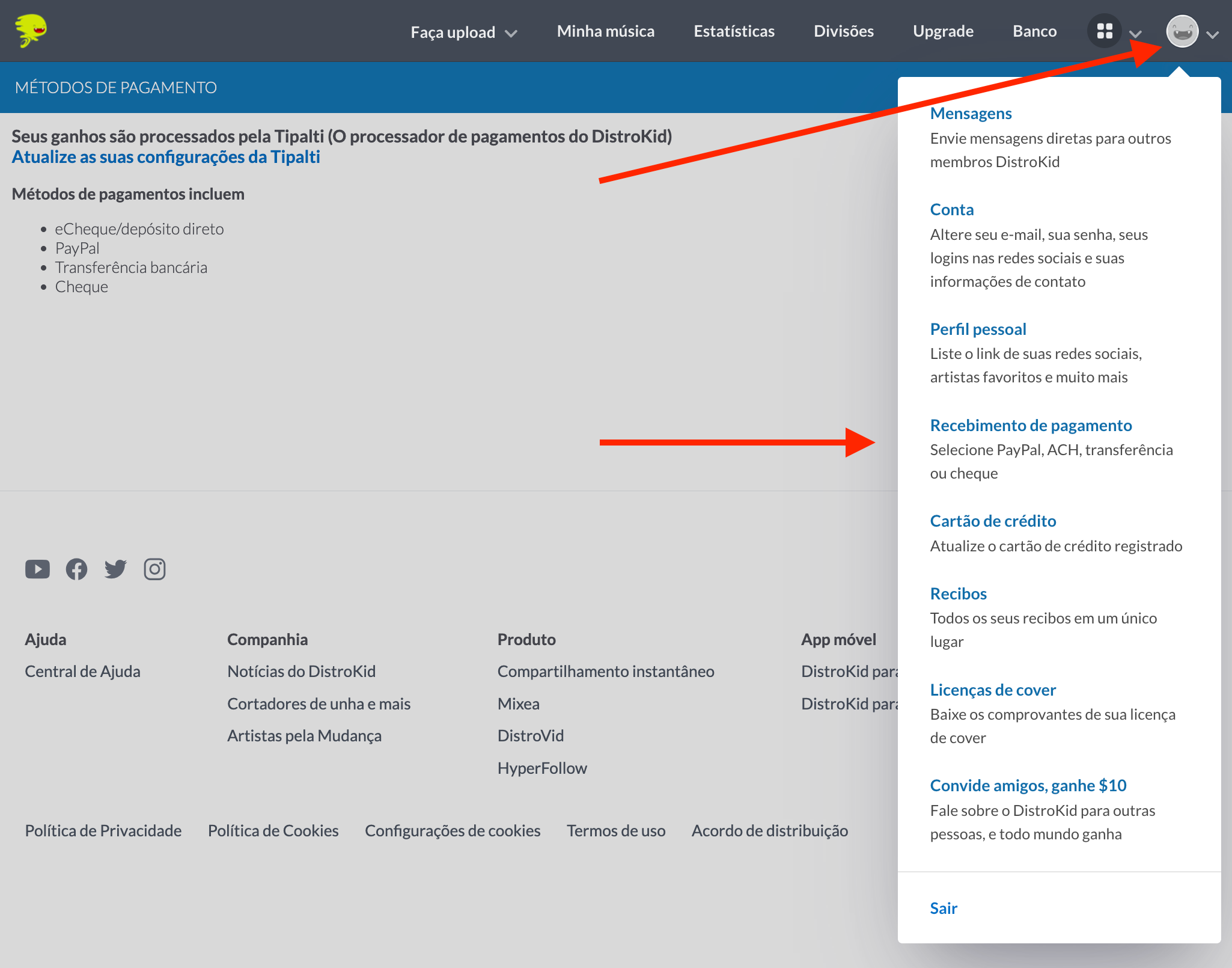The width and height of the screenshot is (1232, 968).
Task: Click the Produto footer heading
Action: pyautogui.click(x=526, y=639)
